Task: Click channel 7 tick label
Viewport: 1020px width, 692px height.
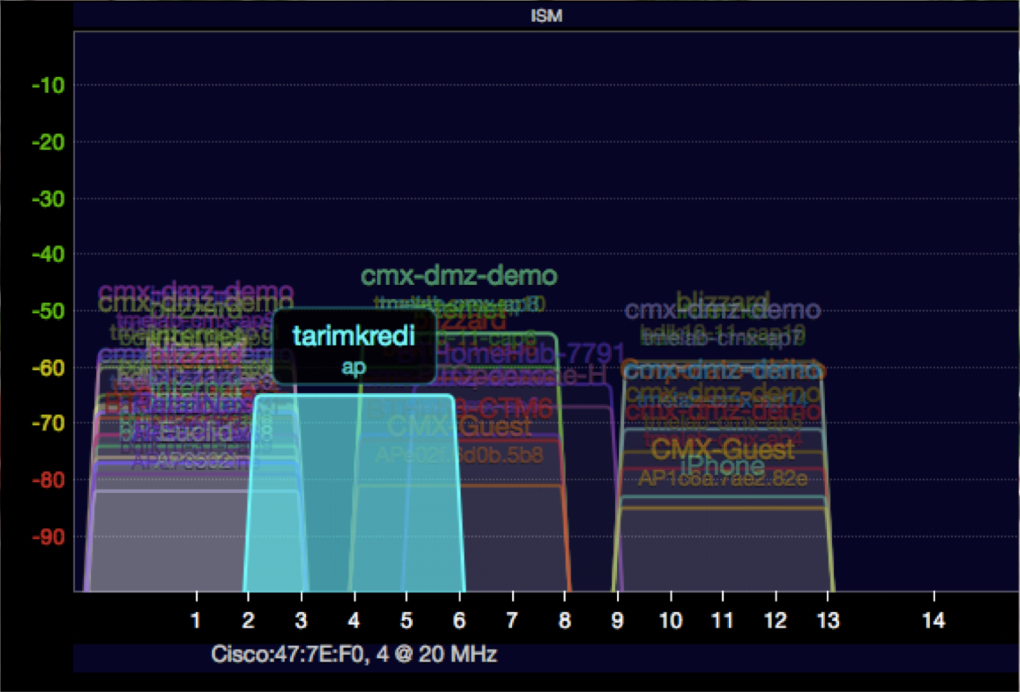Action: pos(512,620)
